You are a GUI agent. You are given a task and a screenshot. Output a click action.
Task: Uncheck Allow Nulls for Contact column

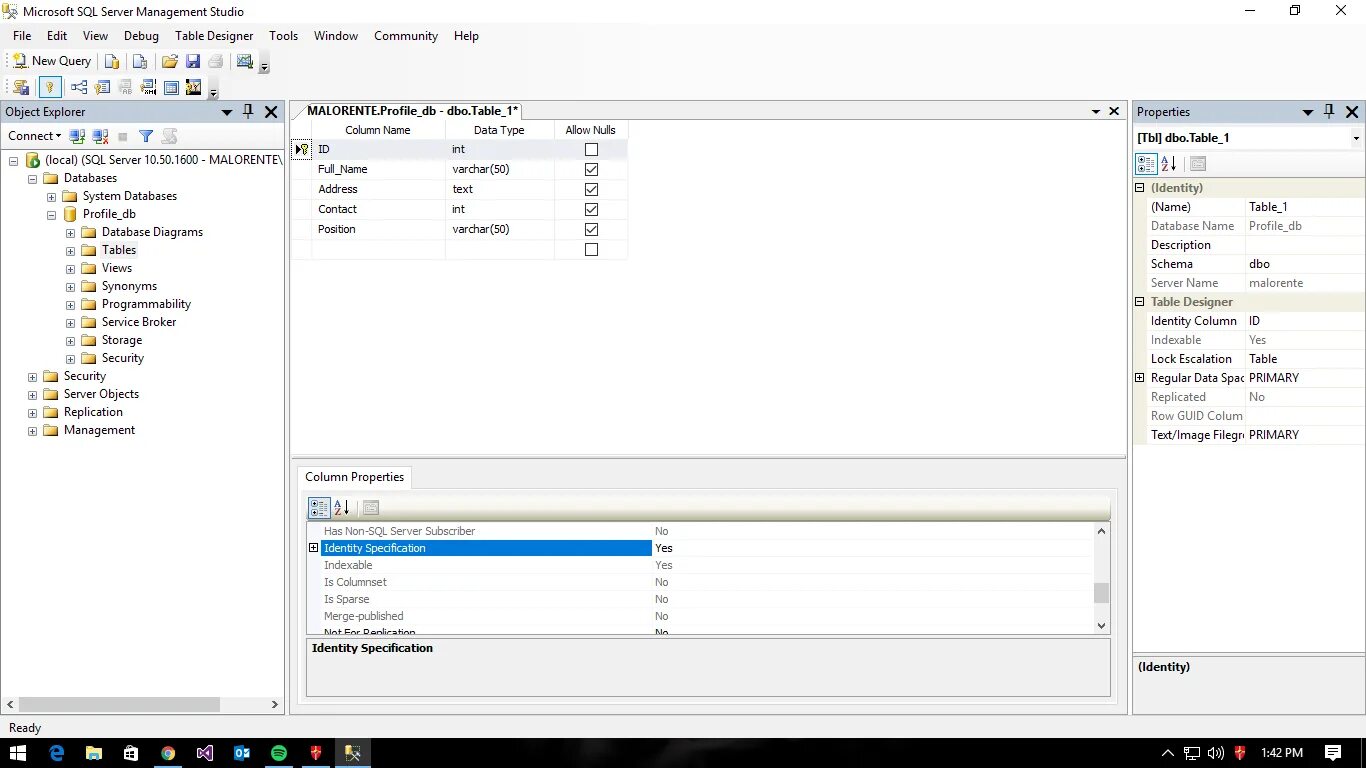[591, 210]
